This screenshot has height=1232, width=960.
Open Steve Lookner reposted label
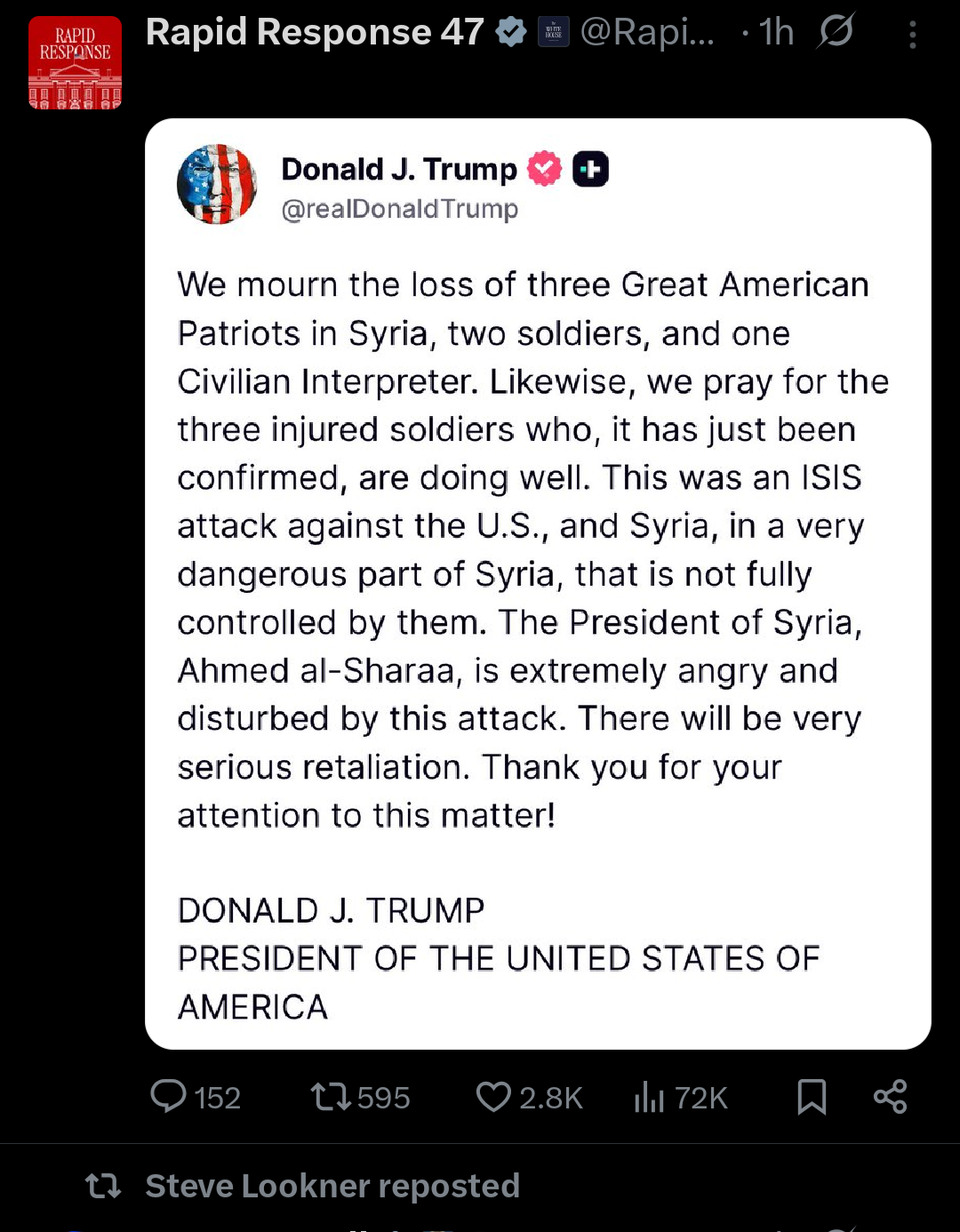(x=332, y=1186)
